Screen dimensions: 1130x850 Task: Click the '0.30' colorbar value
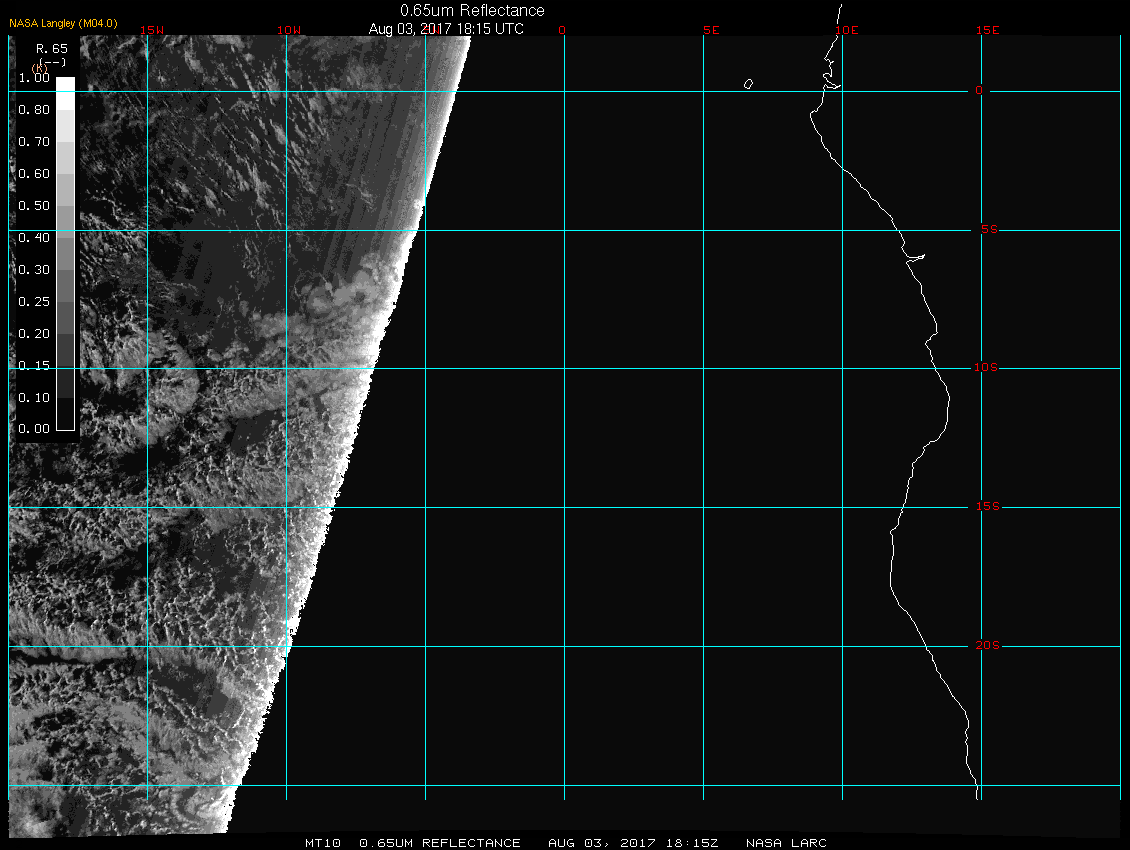point(34,270)
